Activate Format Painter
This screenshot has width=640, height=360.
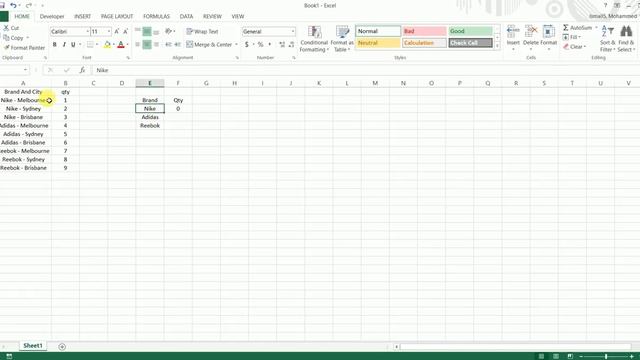pyautogui.click(x=24, y=48)
